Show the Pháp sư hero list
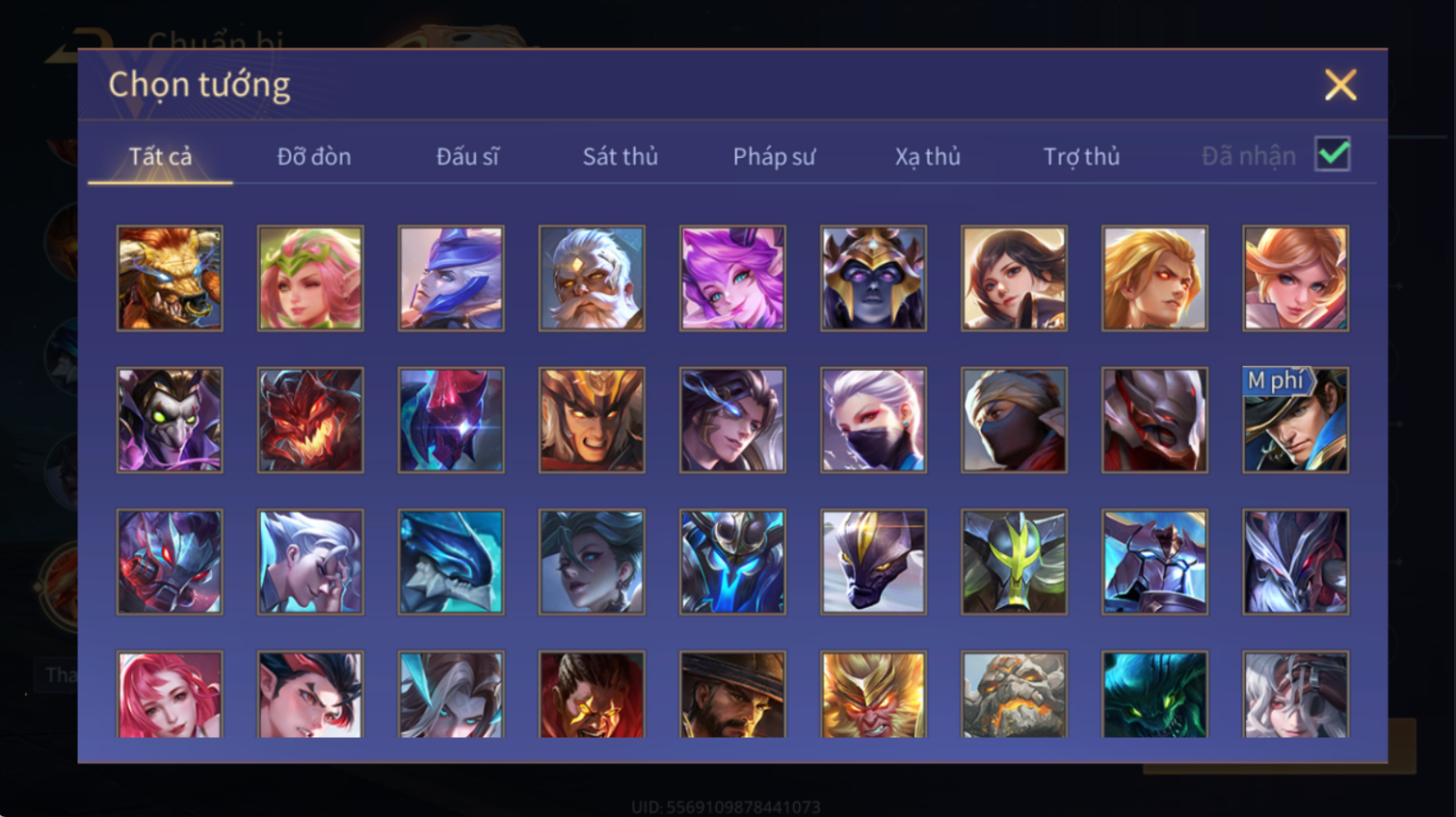Viewport: 1456px width, 817px height. click(x=774, y=156)
